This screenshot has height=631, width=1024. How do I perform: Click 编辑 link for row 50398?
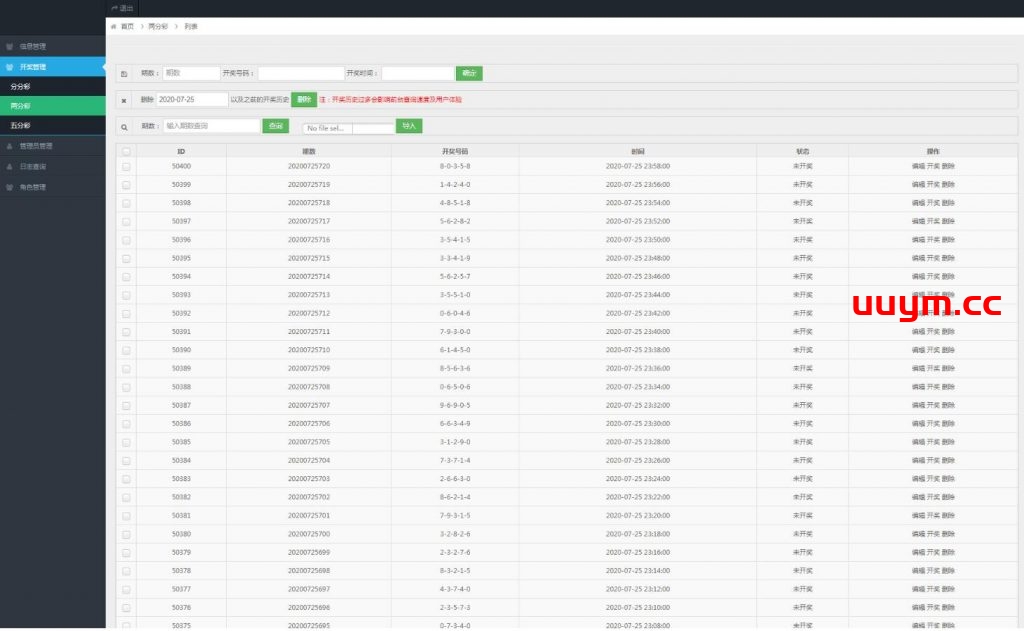pos(918,203)
